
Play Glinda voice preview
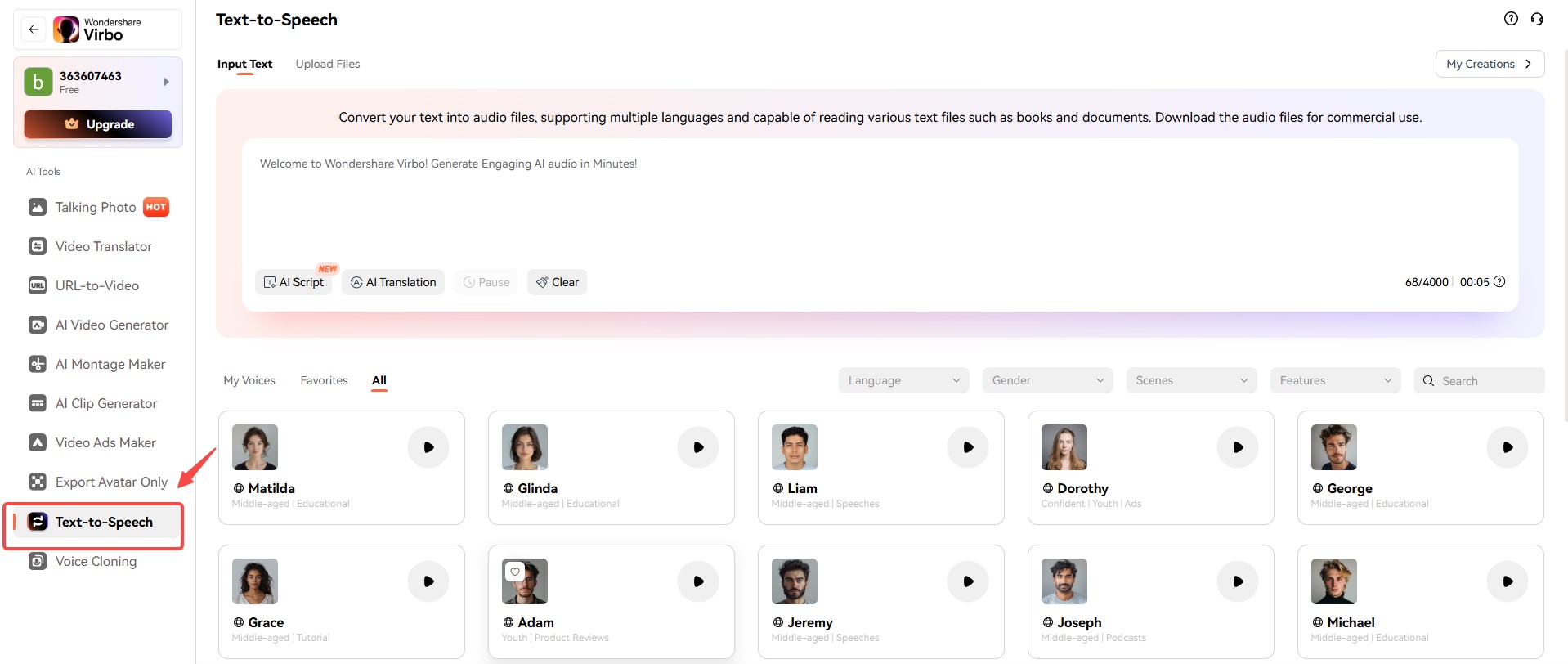tap(698, 447)
